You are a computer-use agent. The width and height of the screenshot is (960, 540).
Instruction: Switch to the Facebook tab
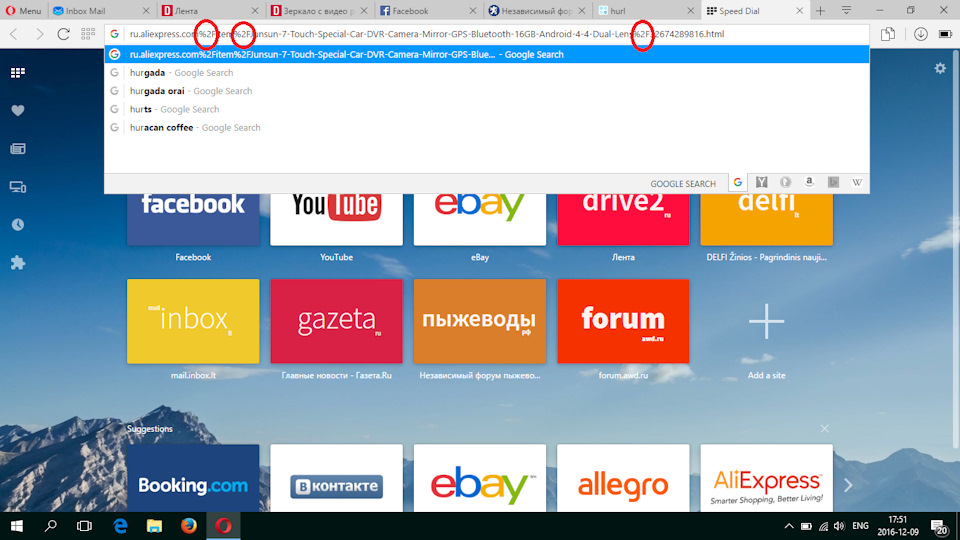pyautogui.click(x=428, y=11)
